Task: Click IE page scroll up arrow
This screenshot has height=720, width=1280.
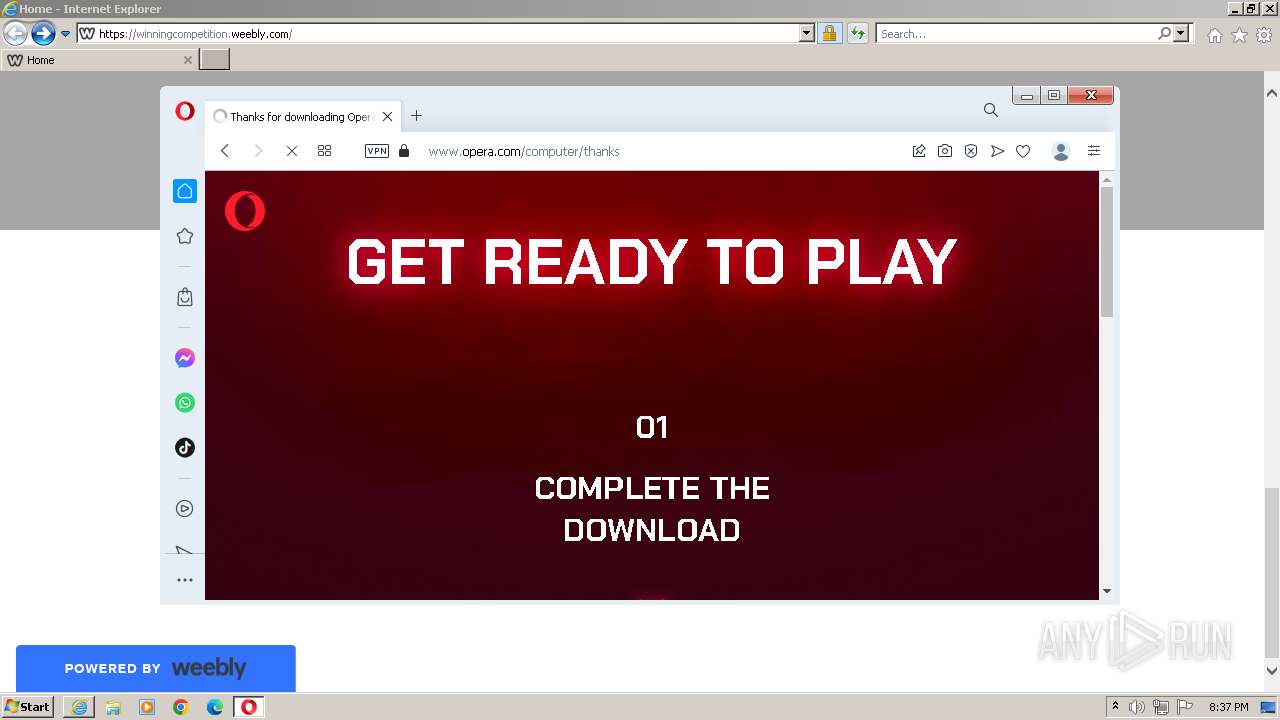Action: tap(1271, 93)
